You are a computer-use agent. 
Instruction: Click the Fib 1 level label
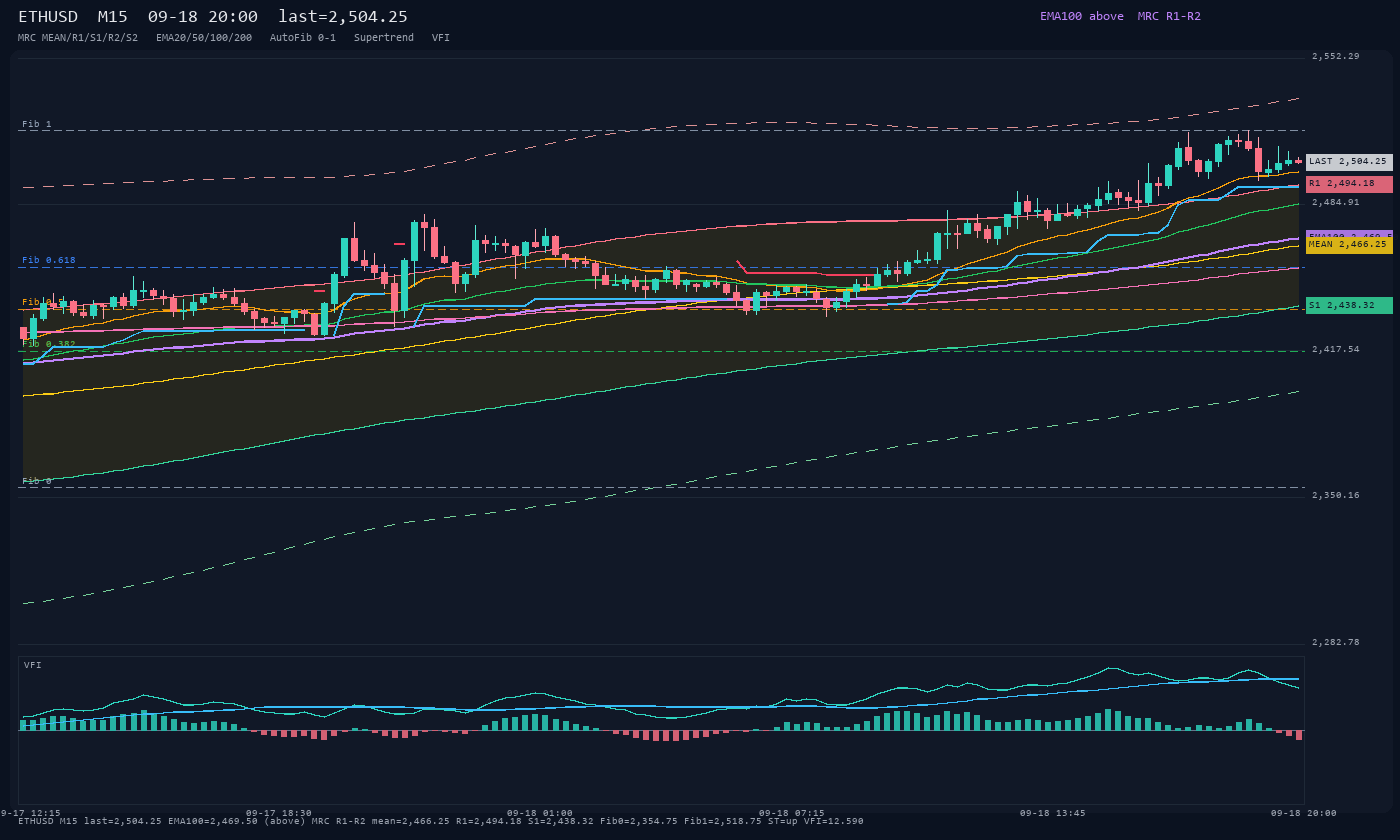point(37,124)
